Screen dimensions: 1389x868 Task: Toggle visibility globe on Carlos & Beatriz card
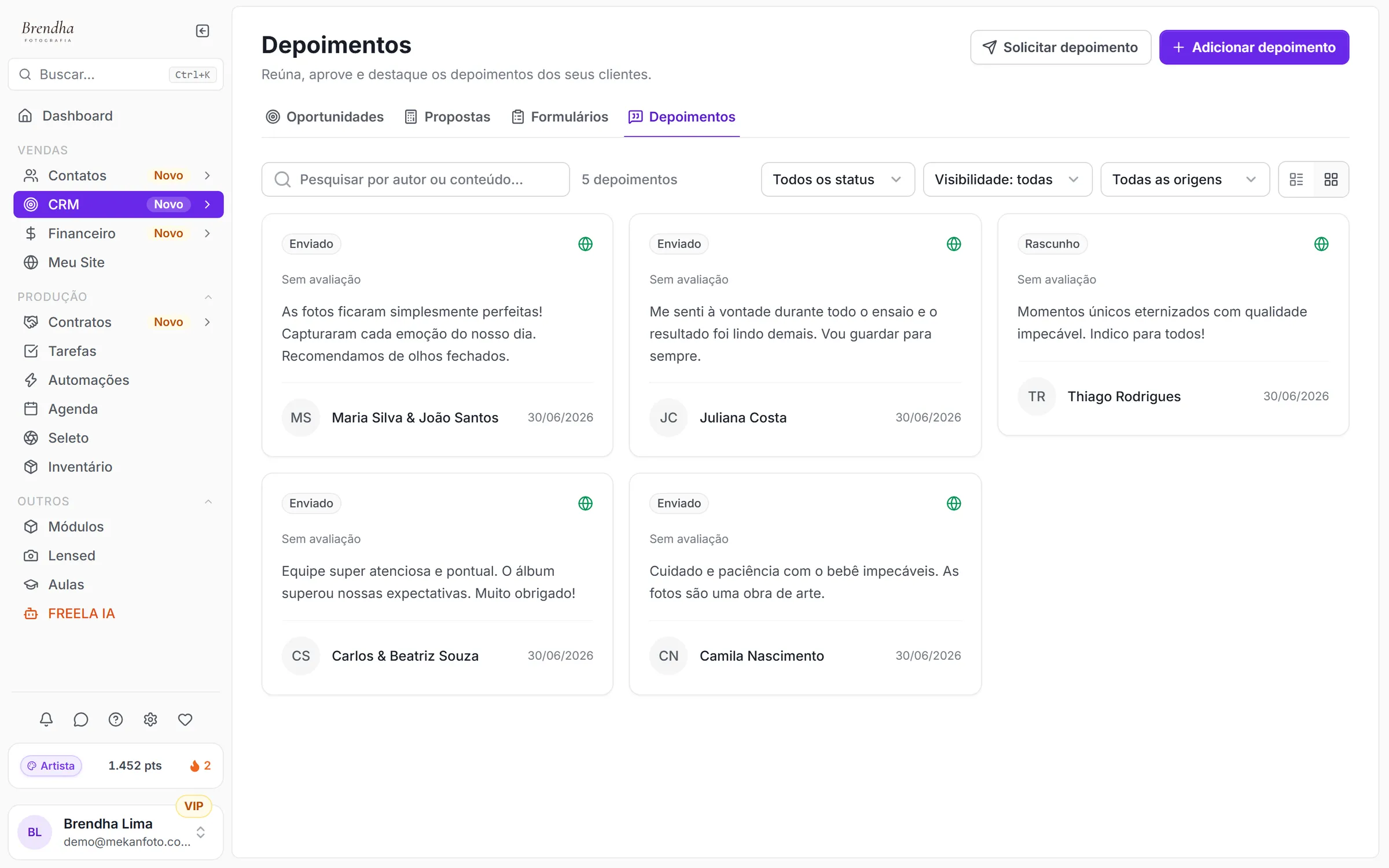[585, 503]
